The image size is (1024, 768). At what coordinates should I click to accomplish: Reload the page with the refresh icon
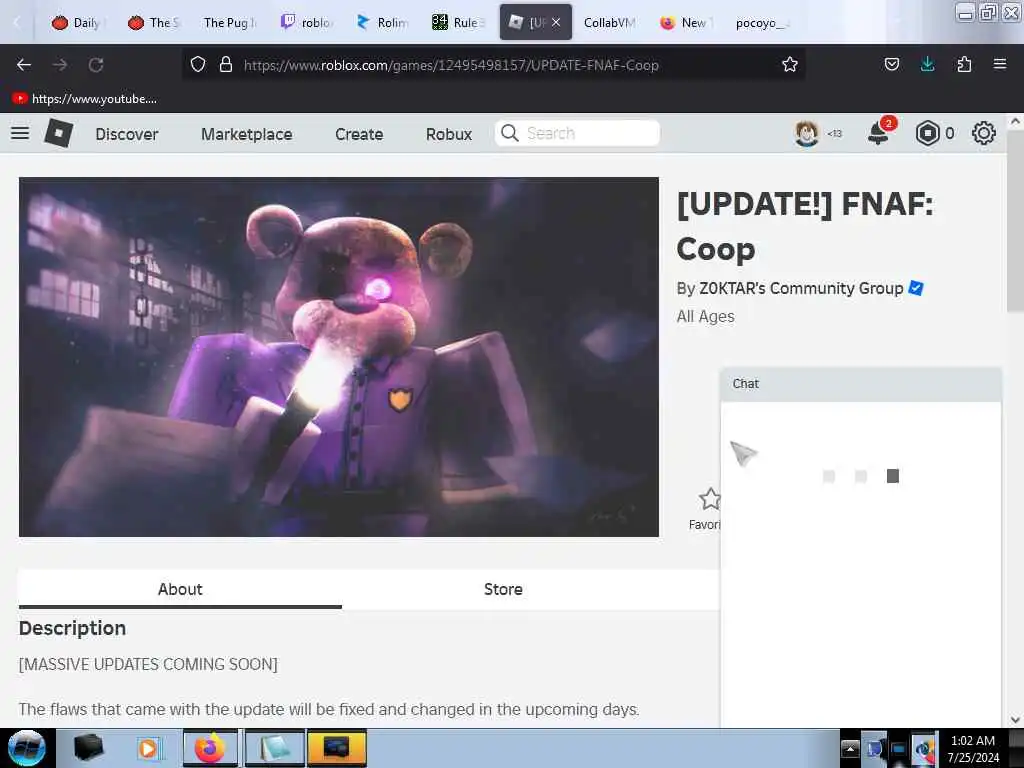tap(96, 65)
